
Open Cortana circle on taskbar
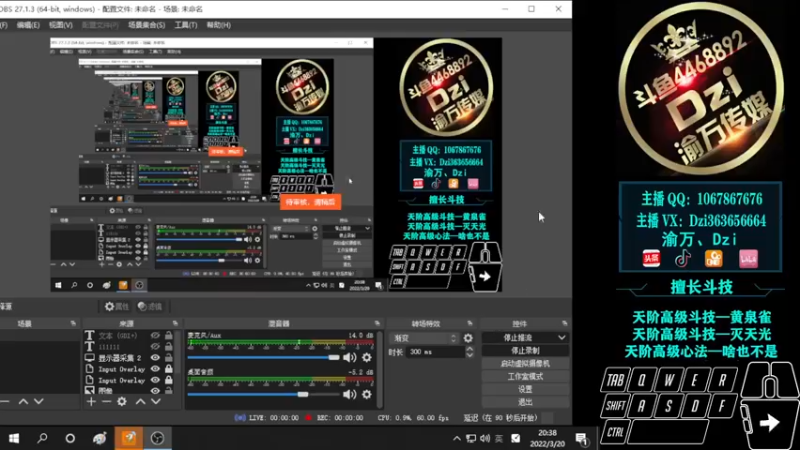[x=70, y=438]
